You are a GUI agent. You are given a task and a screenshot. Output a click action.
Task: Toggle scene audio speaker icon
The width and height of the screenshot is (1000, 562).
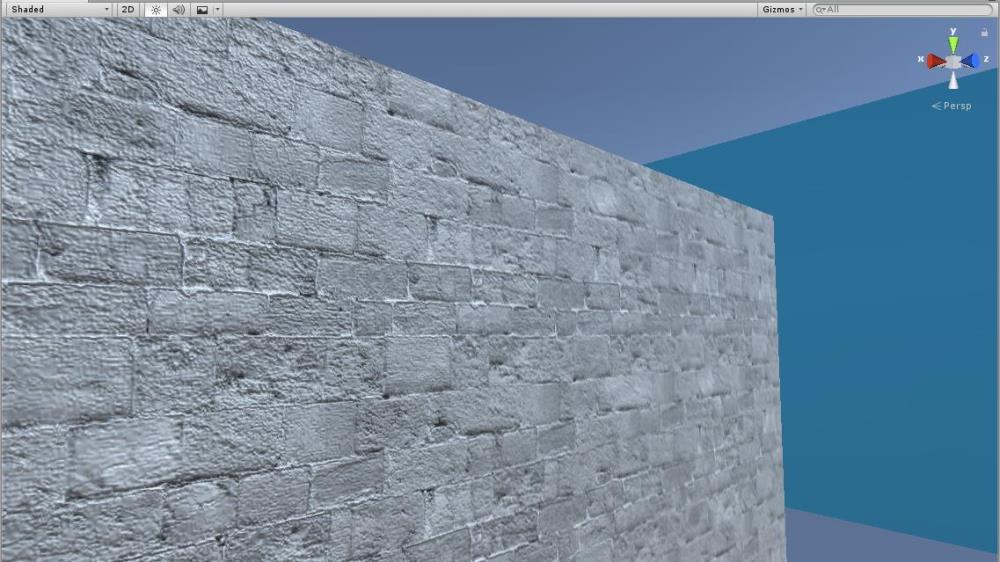pyautogui.click(x=179, y=10)
